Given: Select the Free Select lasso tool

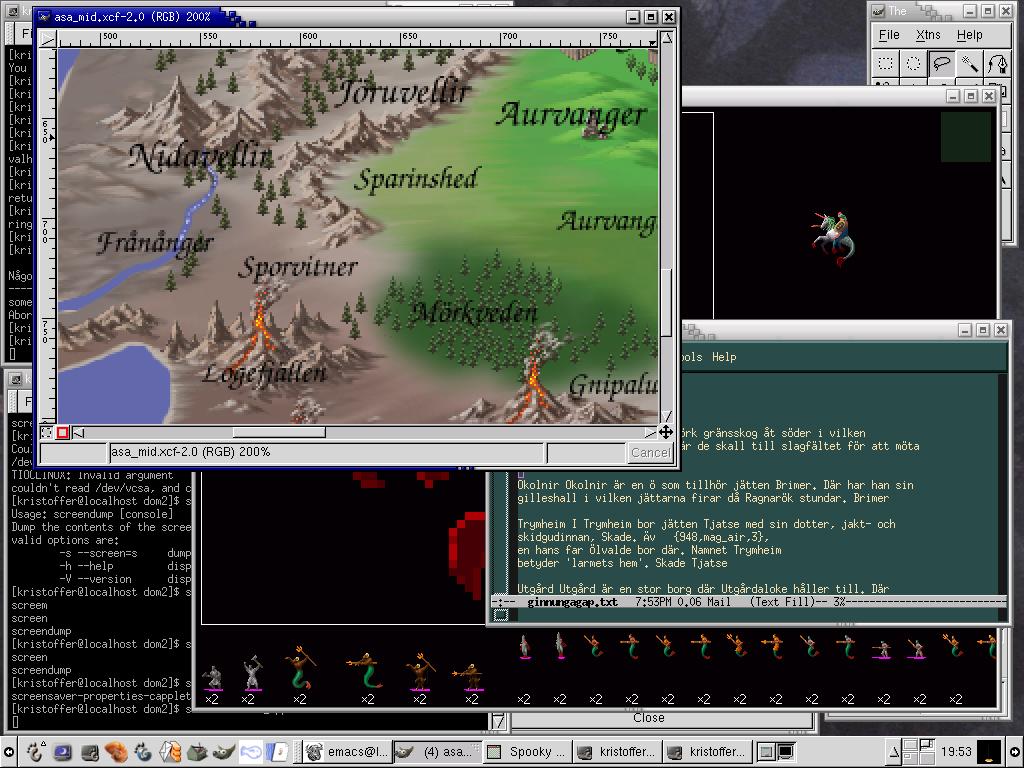Looking at the screenshot, I should click(x=941, y=64).
